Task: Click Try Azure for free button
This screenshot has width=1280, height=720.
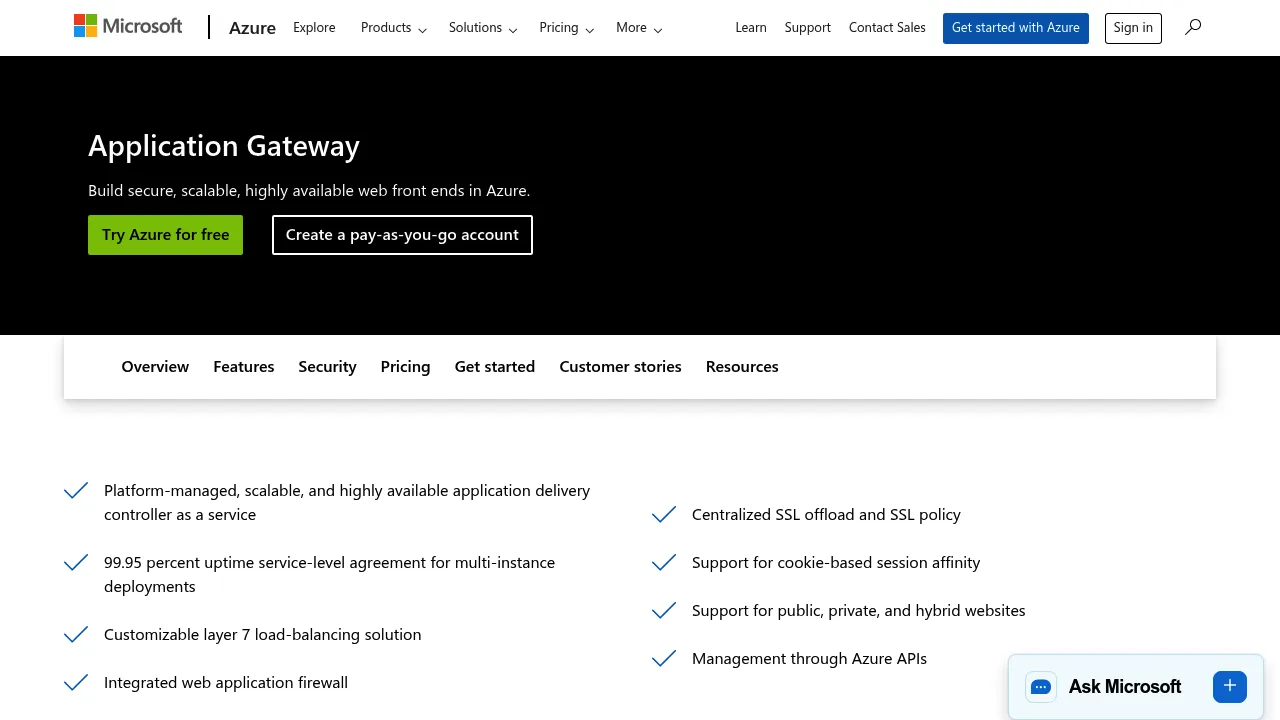Action: [166, 235]
